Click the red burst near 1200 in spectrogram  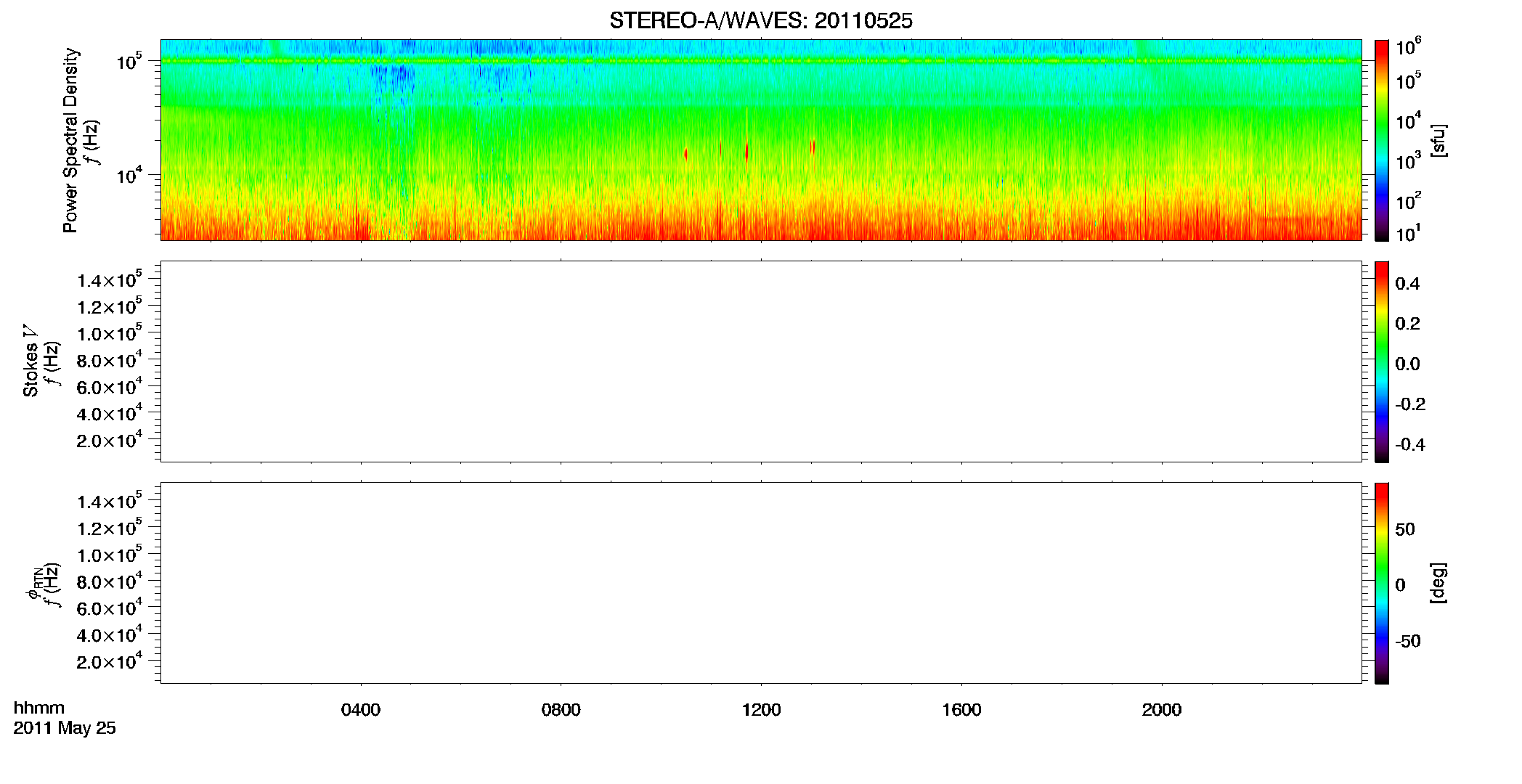(746, 152)
